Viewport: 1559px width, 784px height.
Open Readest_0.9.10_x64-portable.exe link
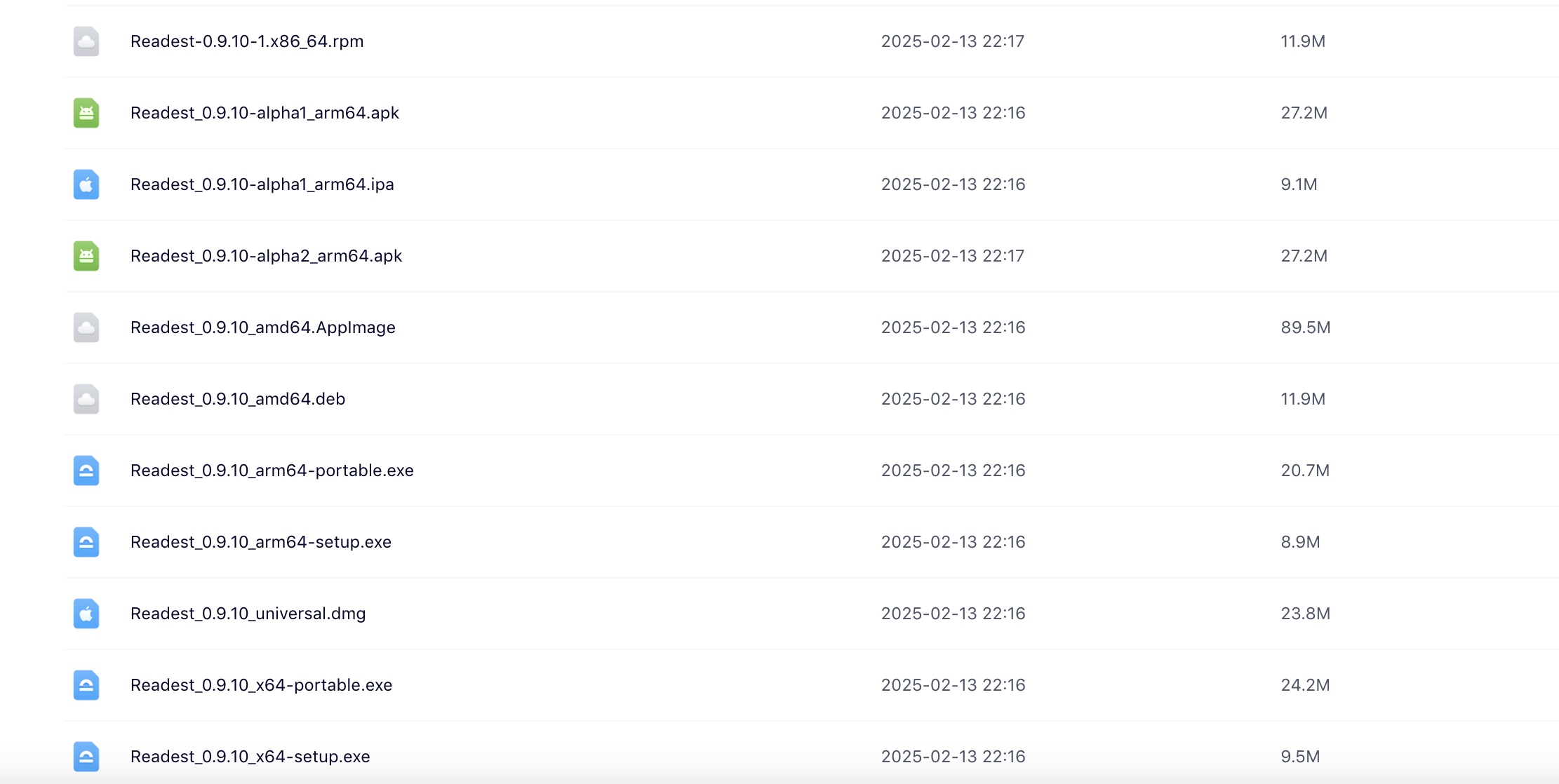261,685
